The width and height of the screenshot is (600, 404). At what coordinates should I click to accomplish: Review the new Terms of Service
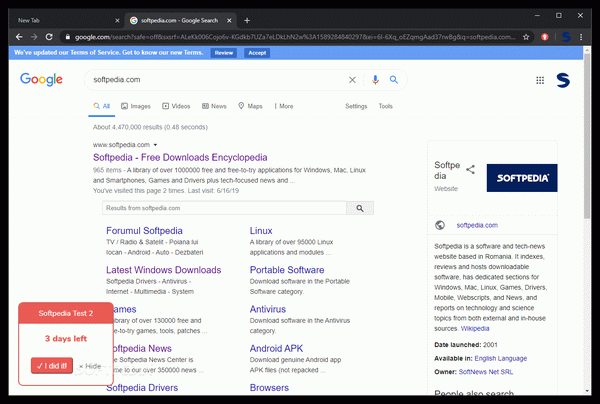click(224, 53)
